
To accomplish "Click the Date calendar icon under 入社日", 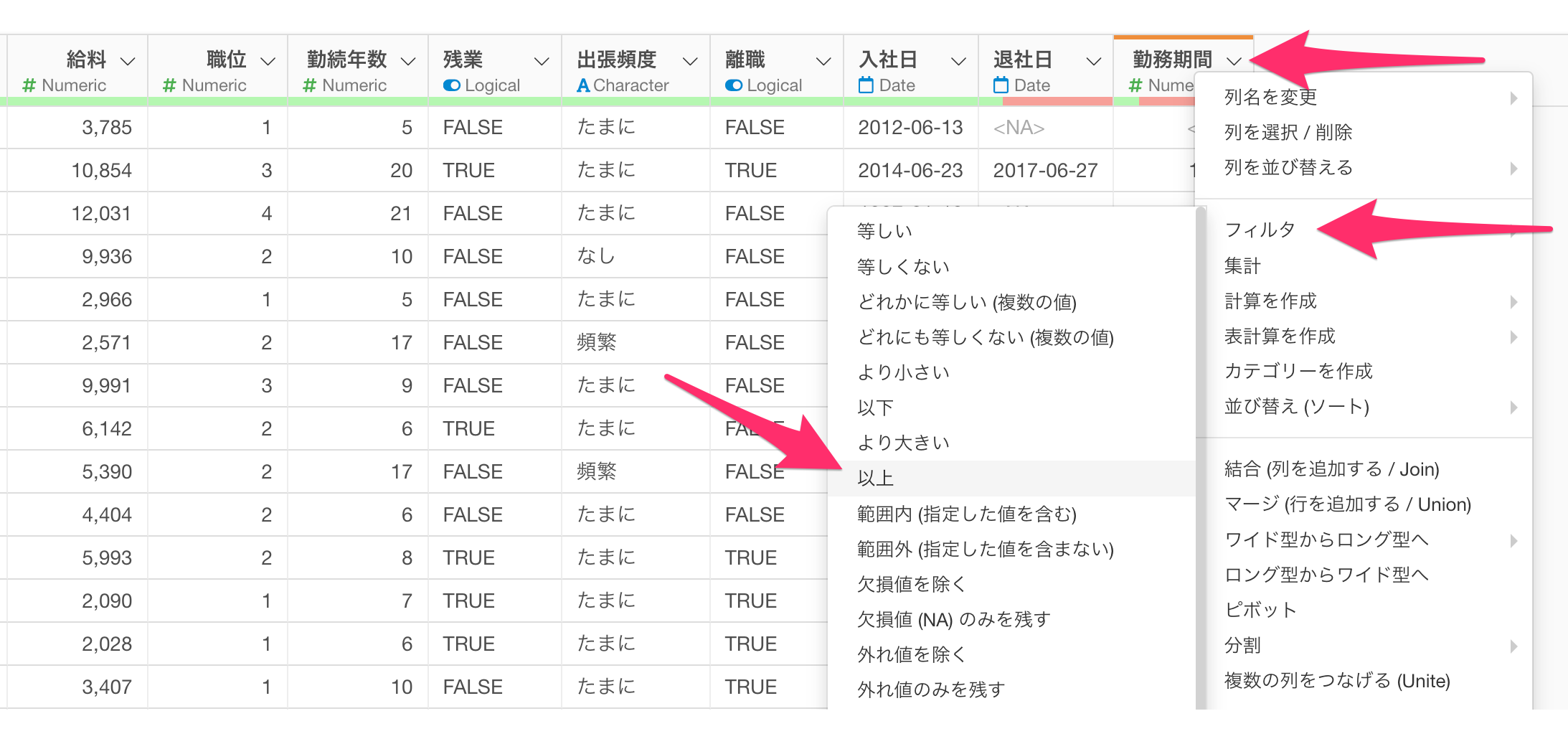I will (x=866, y=85).
